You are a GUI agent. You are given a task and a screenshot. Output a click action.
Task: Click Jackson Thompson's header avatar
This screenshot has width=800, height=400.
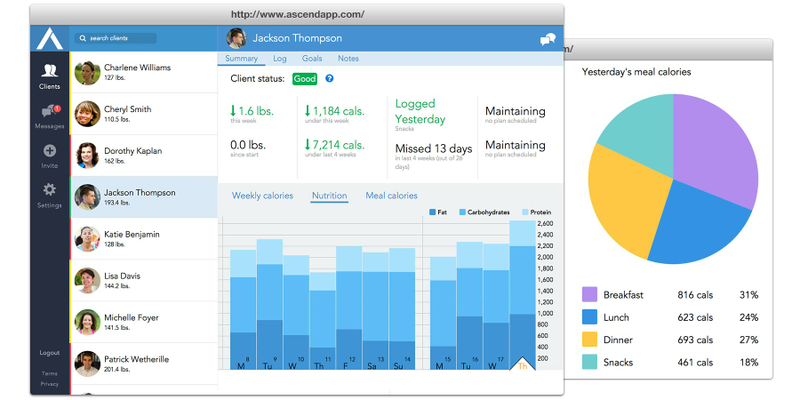click(236, 38)
